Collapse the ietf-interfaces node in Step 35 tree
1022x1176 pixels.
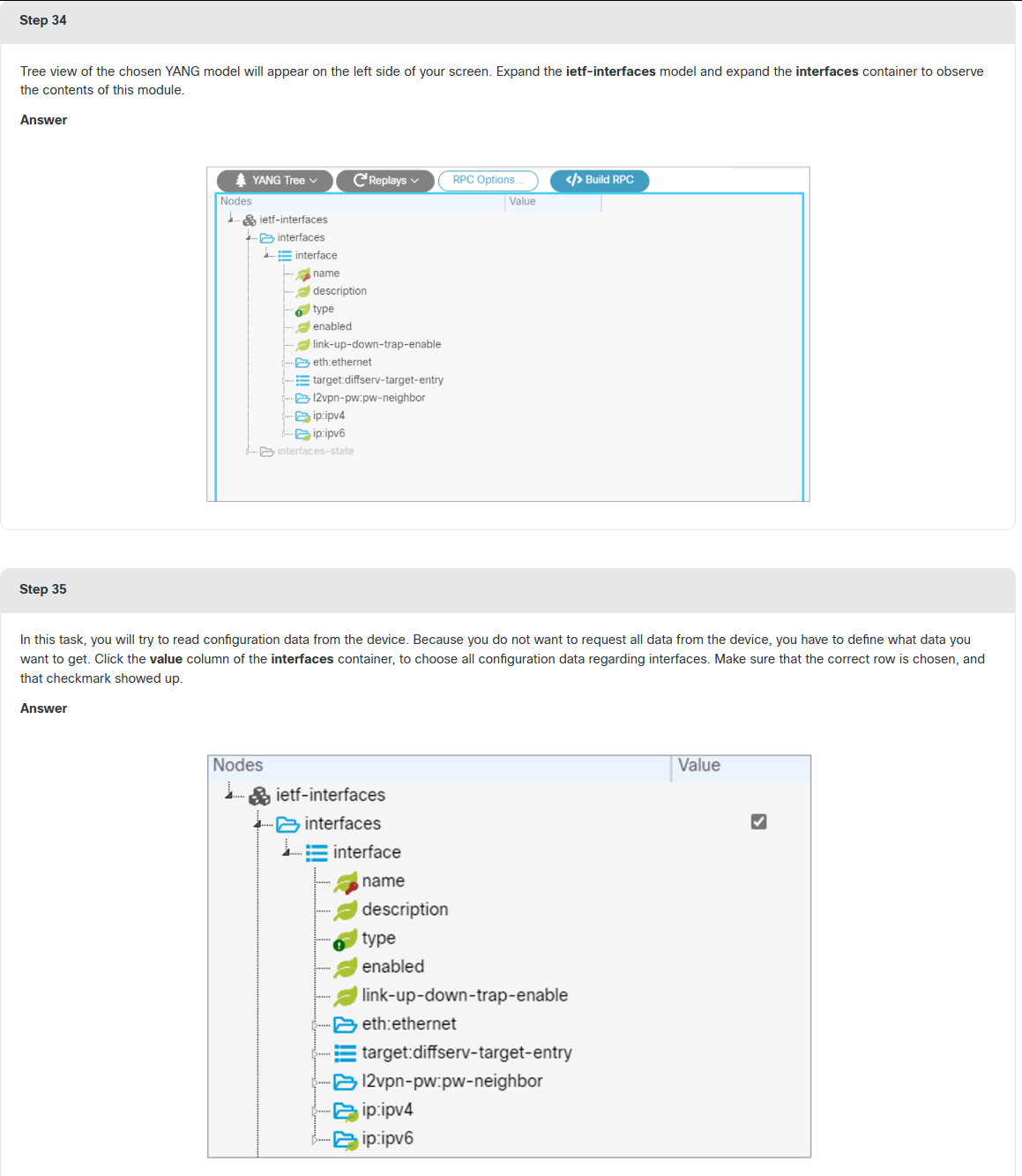pos(229,795)
